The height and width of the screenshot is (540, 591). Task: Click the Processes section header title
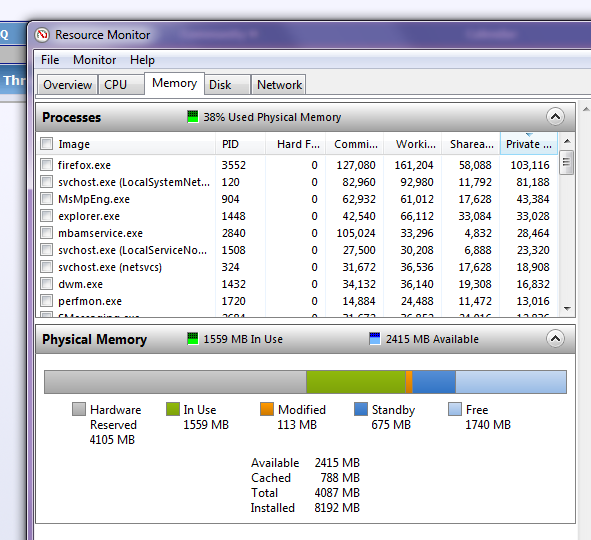pyautogui.click(x=72, y=117)
